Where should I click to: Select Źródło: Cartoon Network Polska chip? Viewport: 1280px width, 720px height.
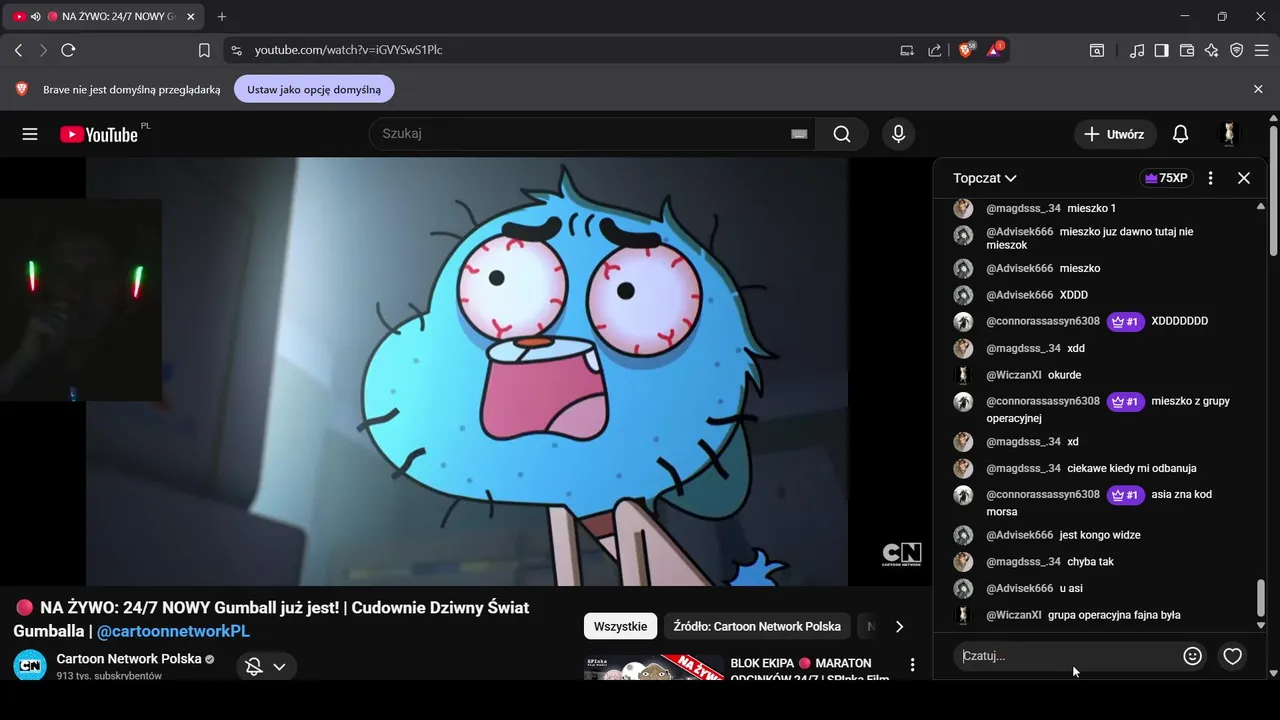757,626
